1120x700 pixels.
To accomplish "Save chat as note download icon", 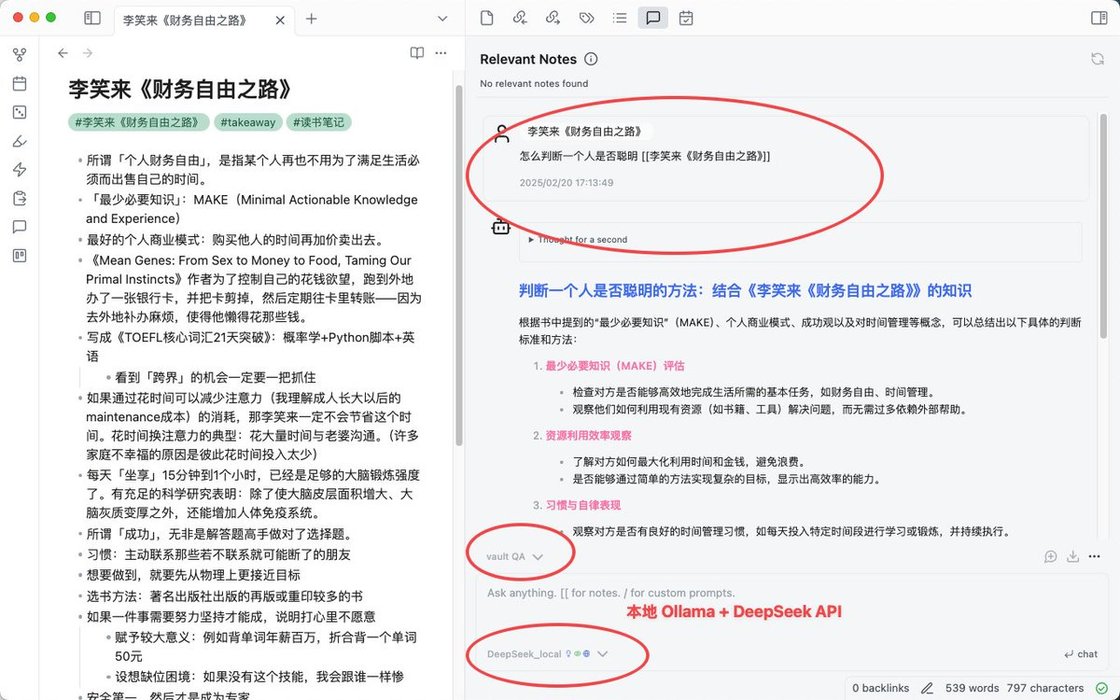I will [1072, 556].
